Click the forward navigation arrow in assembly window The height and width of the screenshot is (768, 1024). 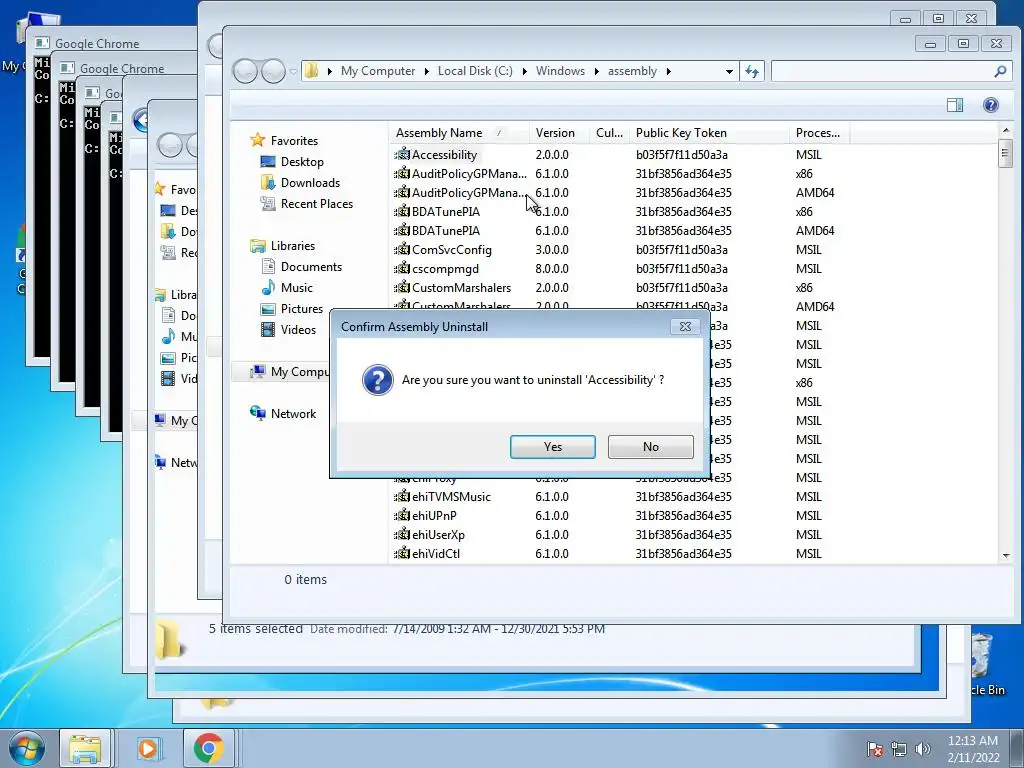pyautogui.click(x=273, y=71)
